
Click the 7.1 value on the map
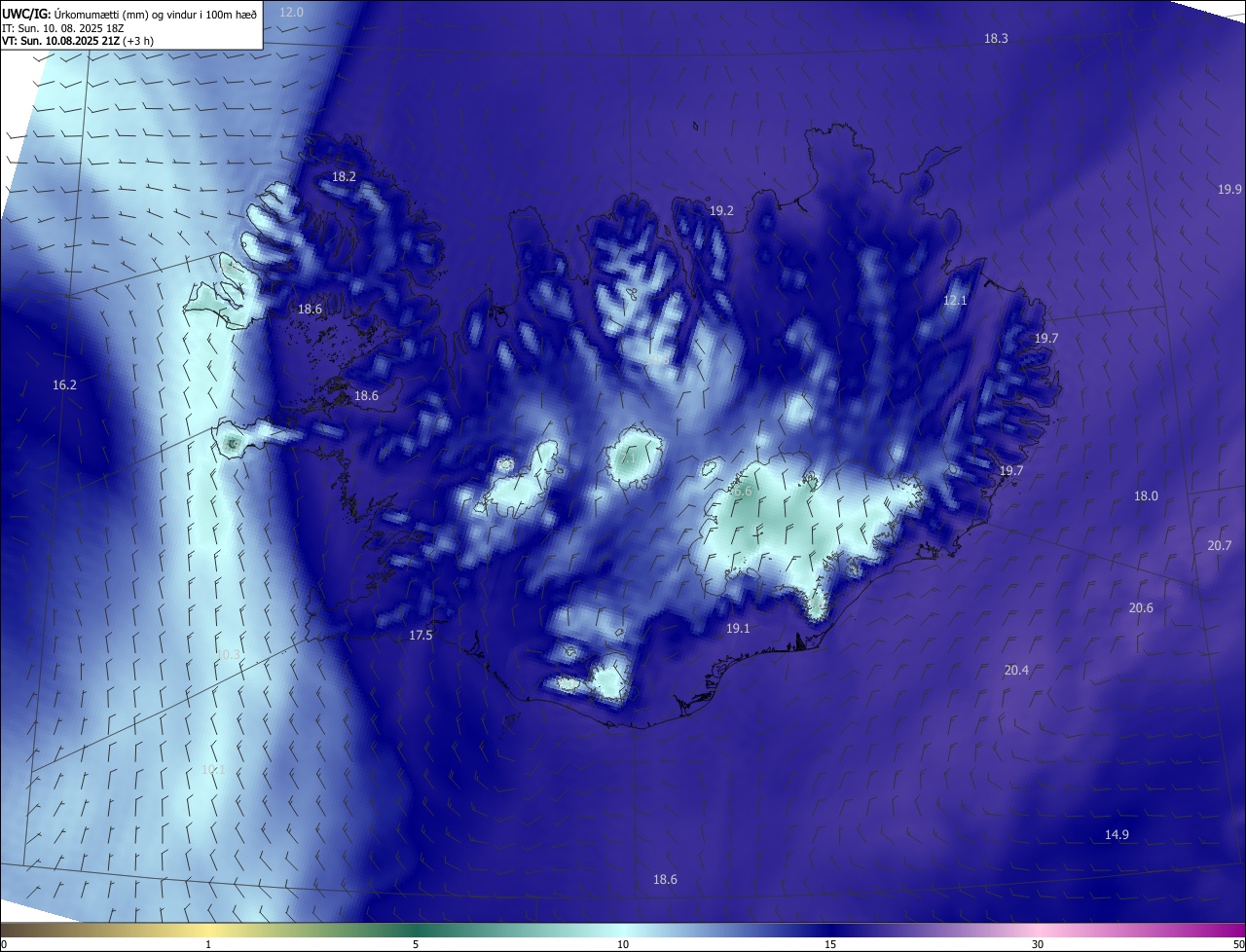[628, 457]
